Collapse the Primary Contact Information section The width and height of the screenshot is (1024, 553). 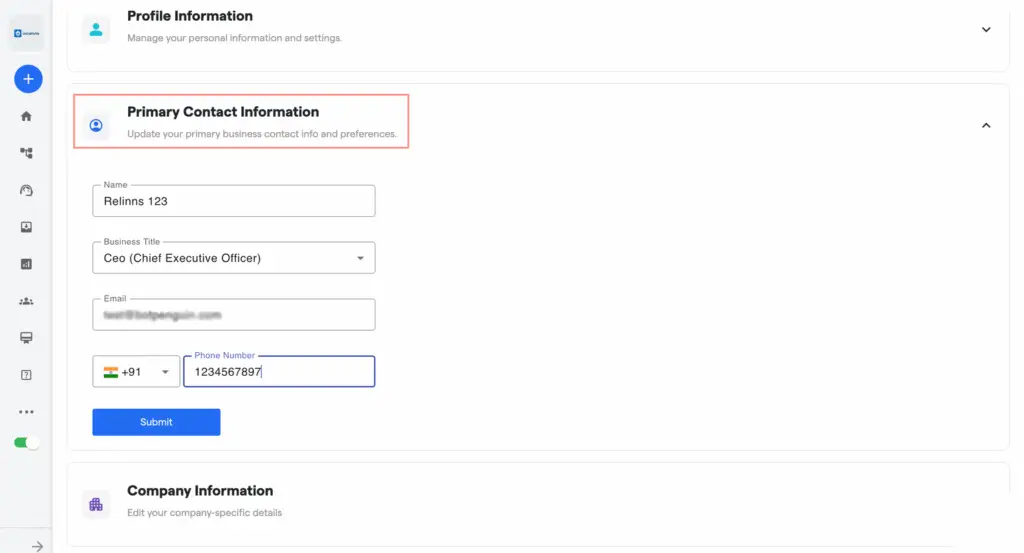click(x=985, y=126)
